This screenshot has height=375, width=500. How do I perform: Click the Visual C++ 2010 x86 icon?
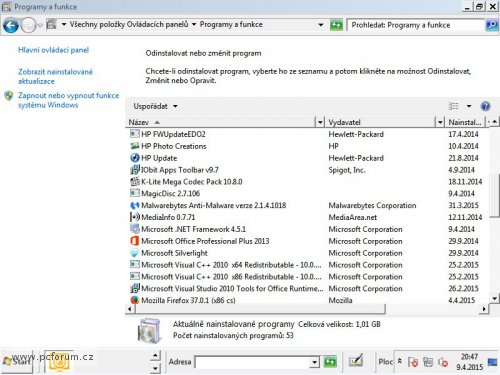click(135, 276)
